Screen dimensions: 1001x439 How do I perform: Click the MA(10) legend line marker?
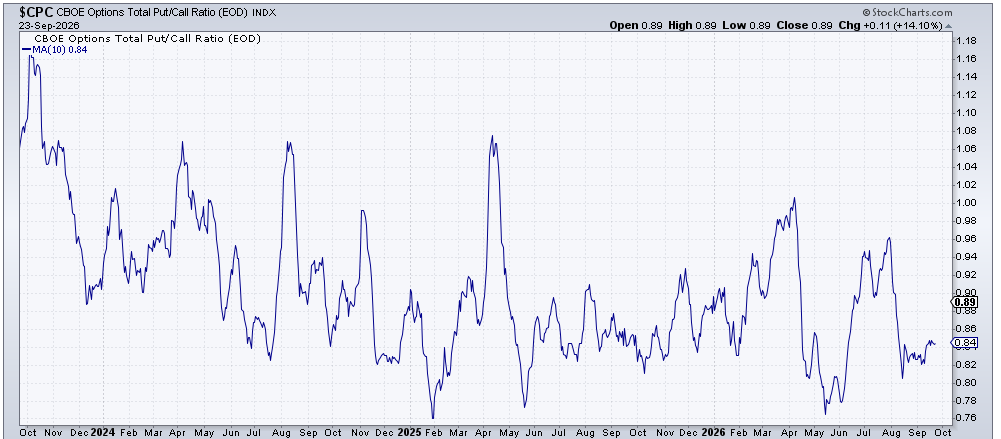click(x=26, y=49)
